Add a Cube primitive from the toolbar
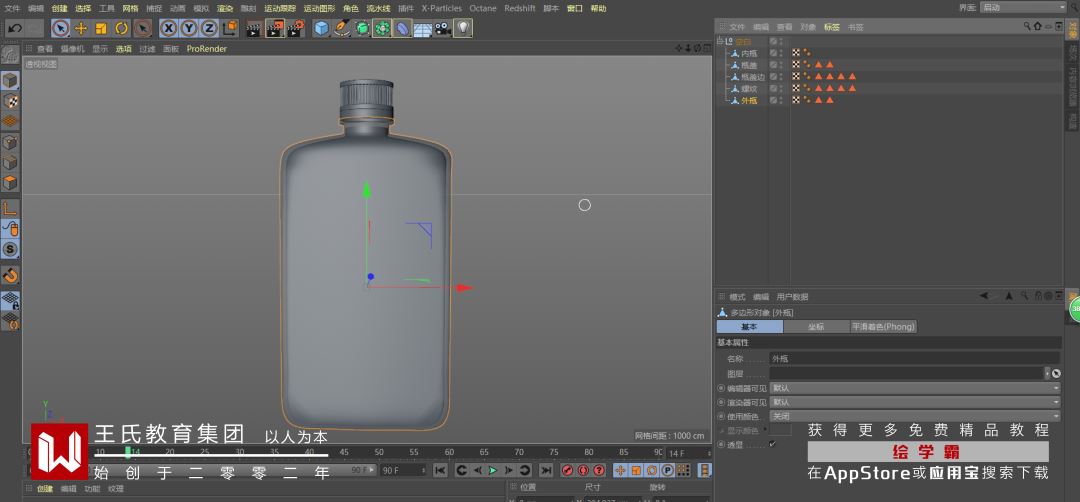 (x=321, y=28)
